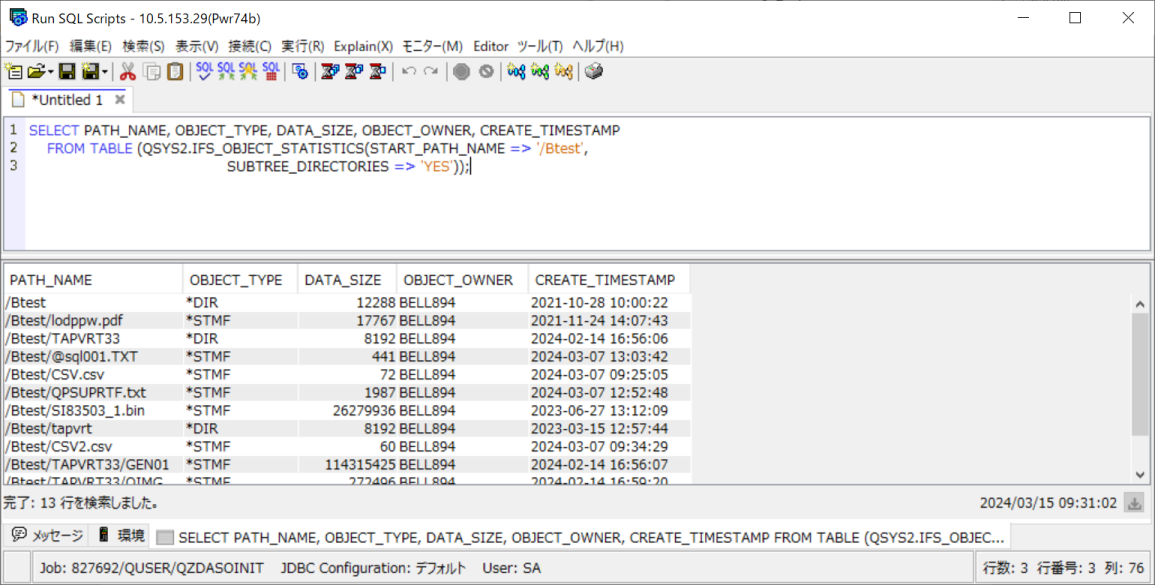The image size is (1155, 585).
Task: Click the SQL icon with yellow star
Action: (248, 71)
